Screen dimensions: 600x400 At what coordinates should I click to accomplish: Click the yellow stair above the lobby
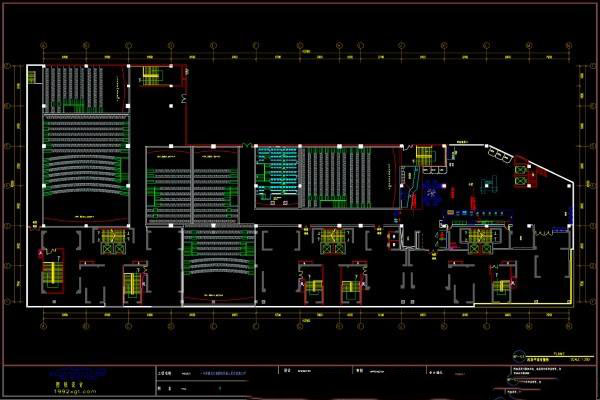click(x=422, y=155)
